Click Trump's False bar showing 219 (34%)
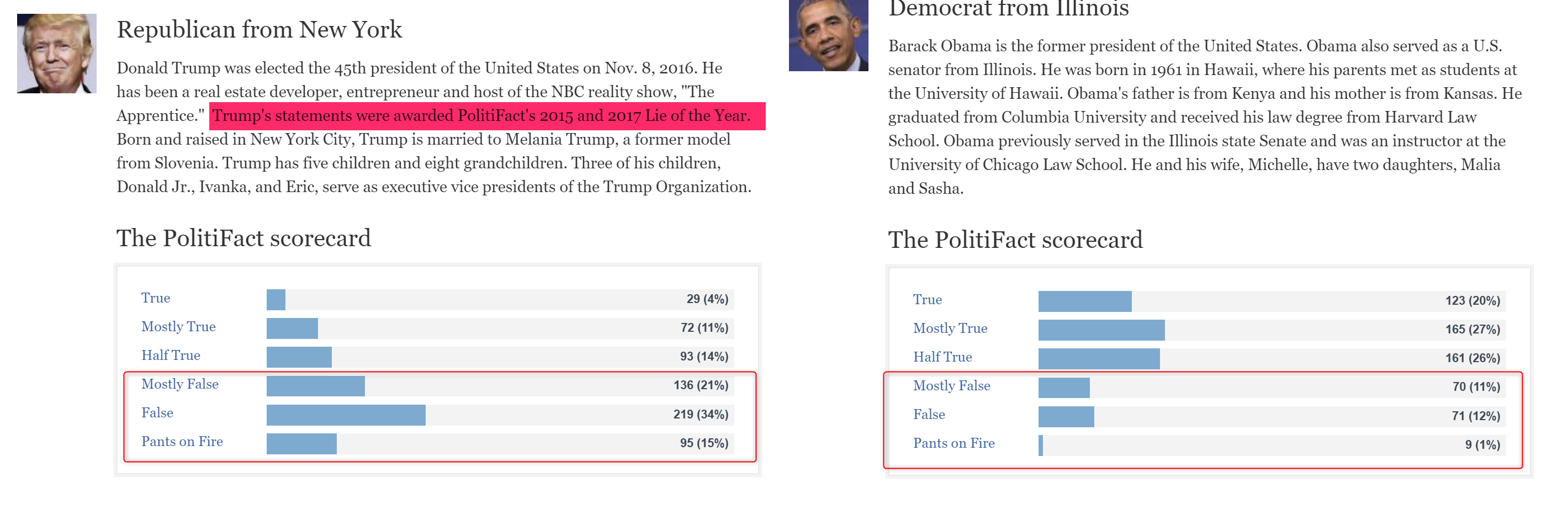 pyautogui.click(x=500, y=415)
